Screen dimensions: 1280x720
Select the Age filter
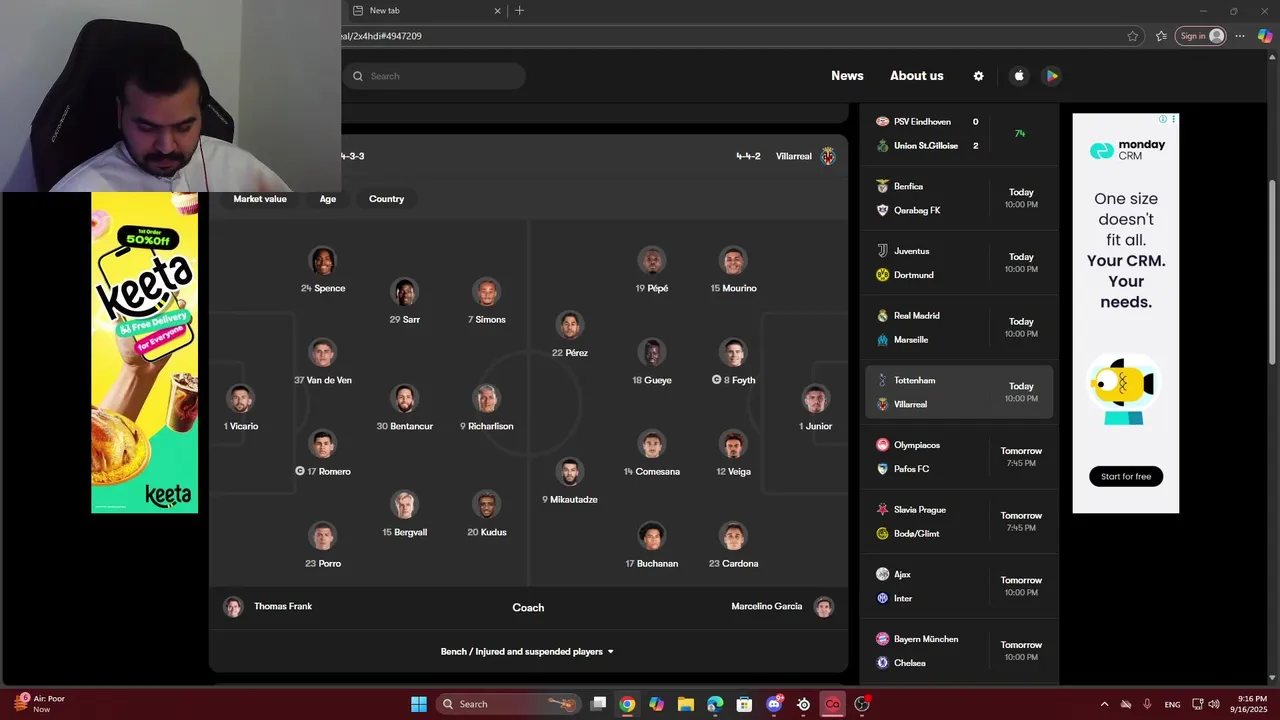328,199
